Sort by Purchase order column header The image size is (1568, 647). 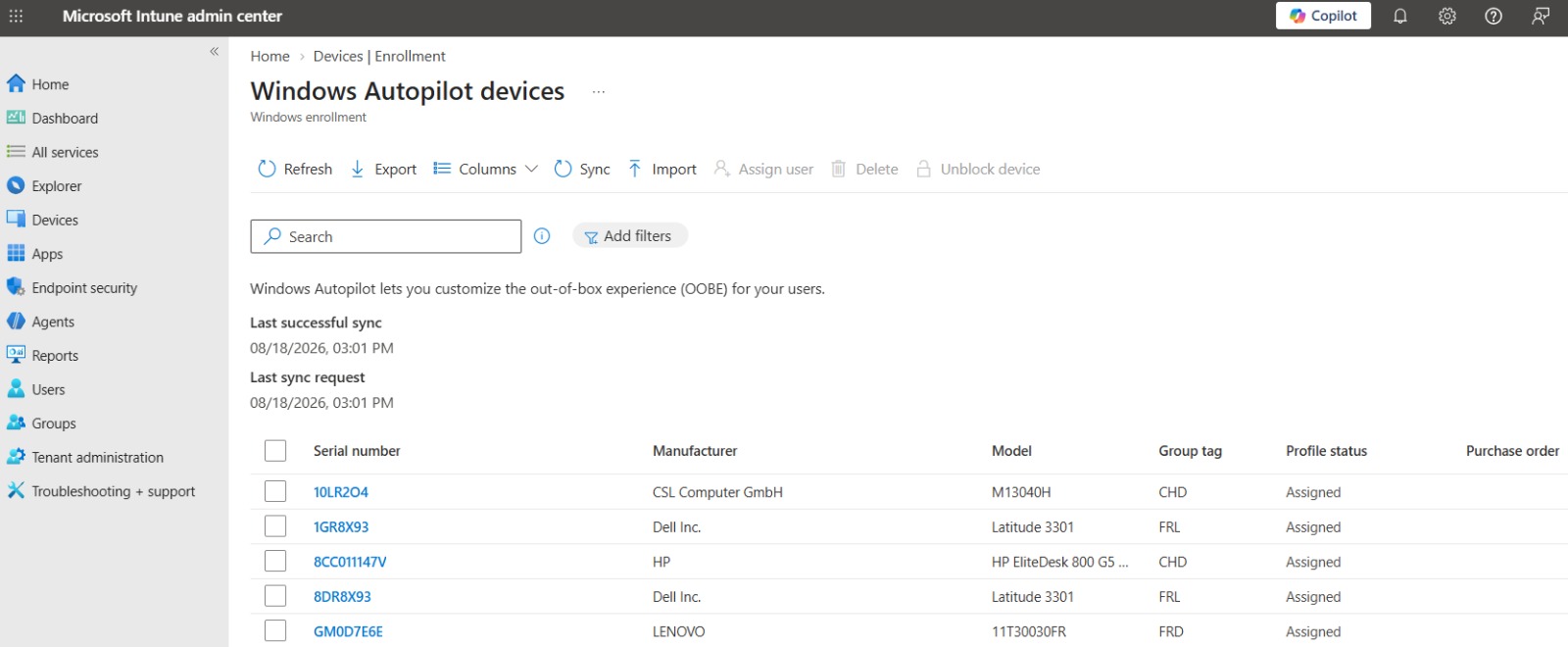coord(1512,451)
